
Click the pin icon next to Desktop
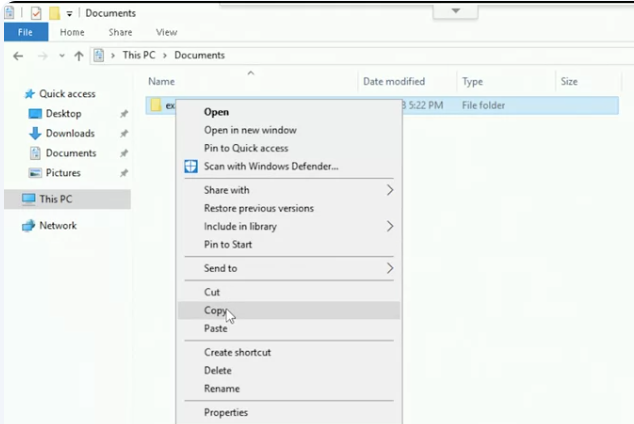click(x=124, y=114)
